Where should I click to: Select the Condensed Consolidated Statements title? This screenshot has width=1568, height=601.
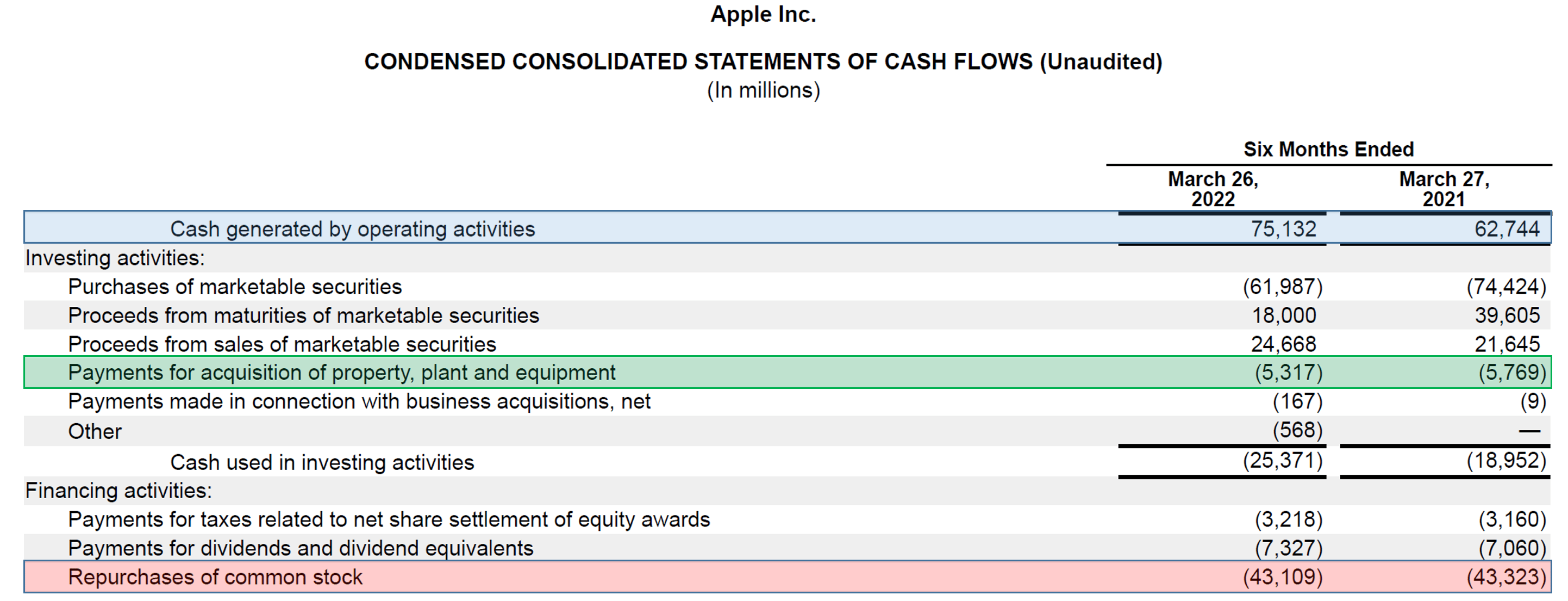click(763, 61)
